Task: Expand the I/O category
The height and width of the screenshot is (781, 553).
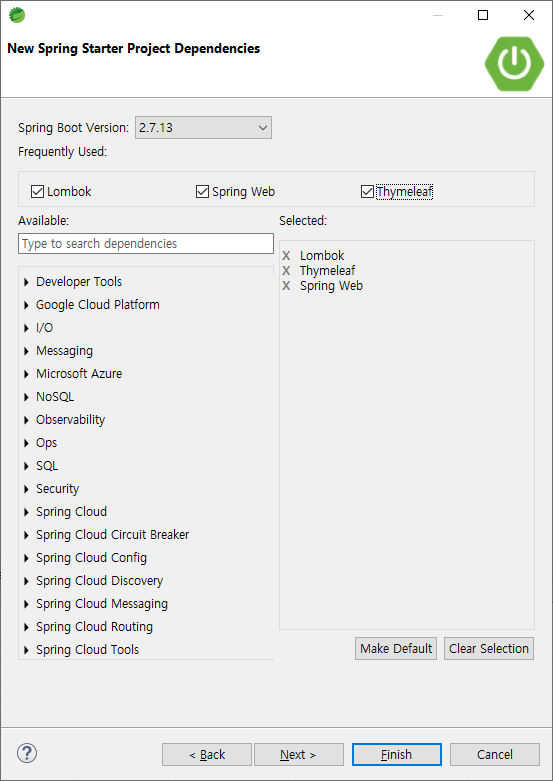Action: coord(26,328)
